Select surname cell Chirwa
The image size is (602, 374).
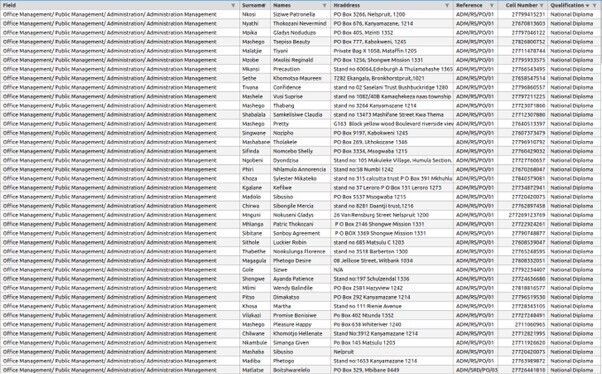click(255, 206)
